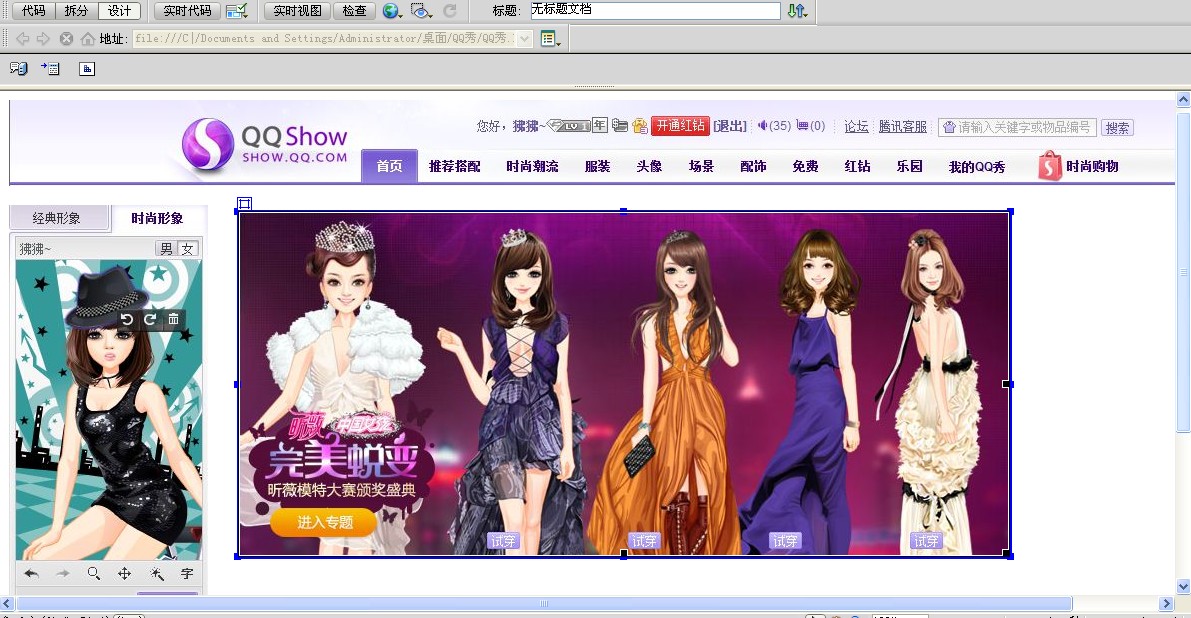This screenshot has width=1191, height=618.
Task: Click the magnifier zoom icon below the avatar
Action: click(93, 574)
